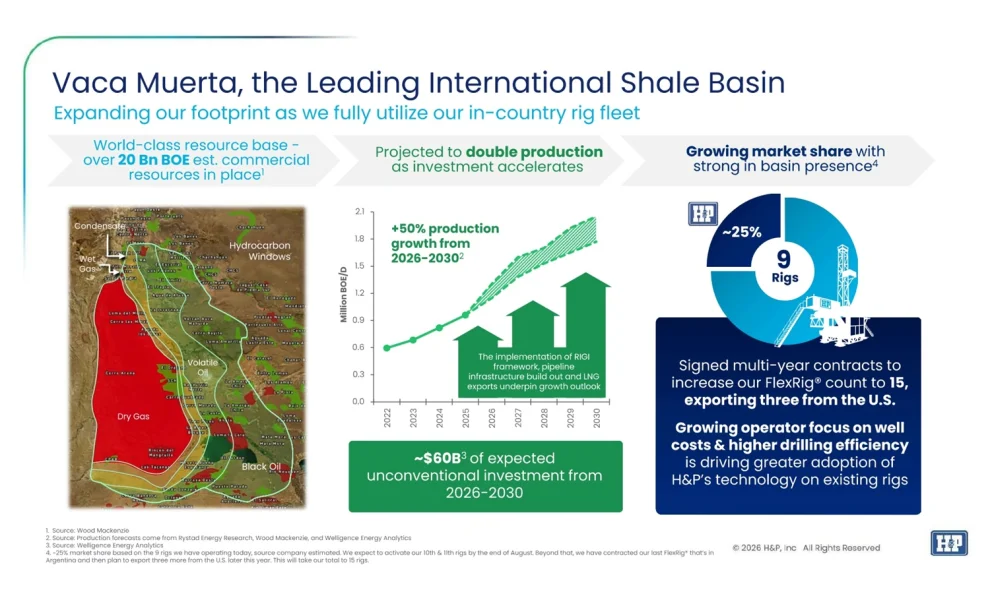Click the slide title 'Vaca Muerta, the Leading International Shale Basin'

coord(418,83)
